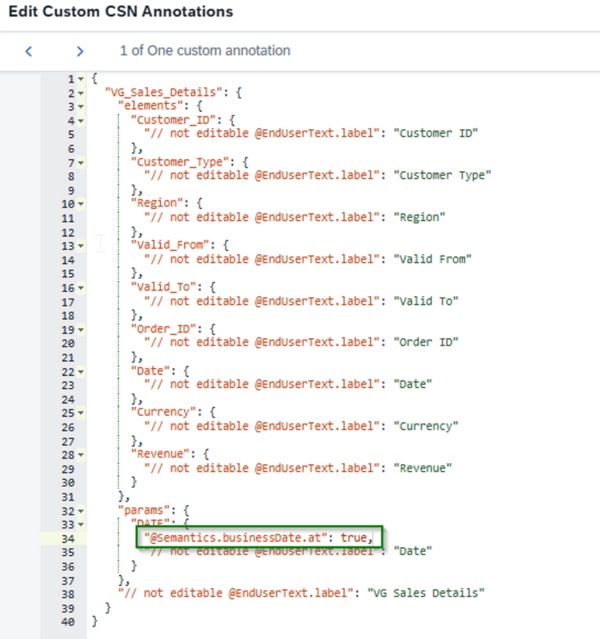Go to next annotation with right chevron
Image resolution: width=600 pixels, height=639 pixels.
(79, 50)
